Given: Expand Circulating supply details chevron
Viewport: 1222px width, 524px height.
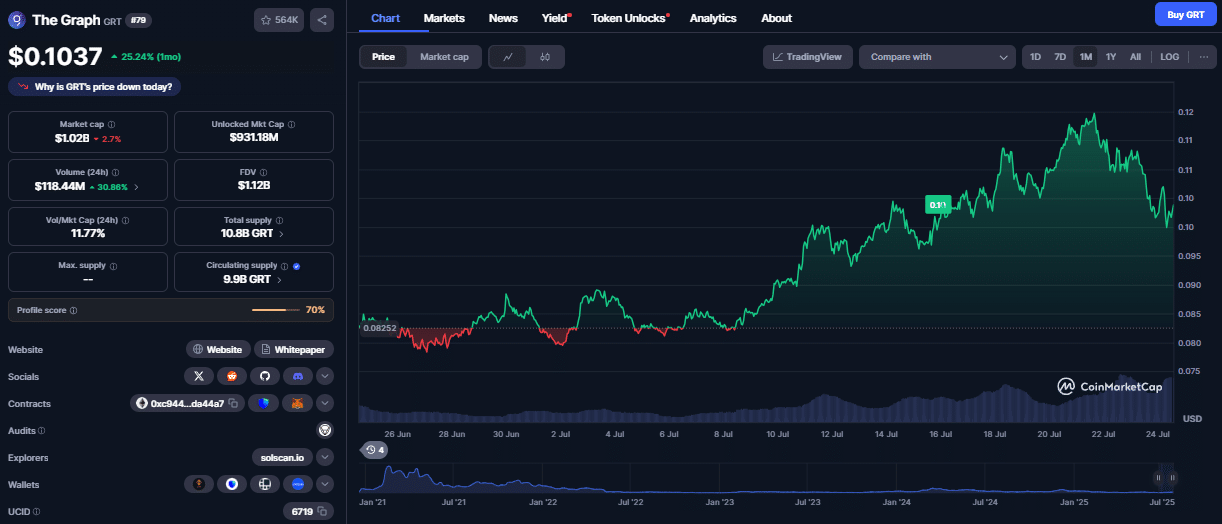Looking at the screenshot, I should [x=281, y=280].
